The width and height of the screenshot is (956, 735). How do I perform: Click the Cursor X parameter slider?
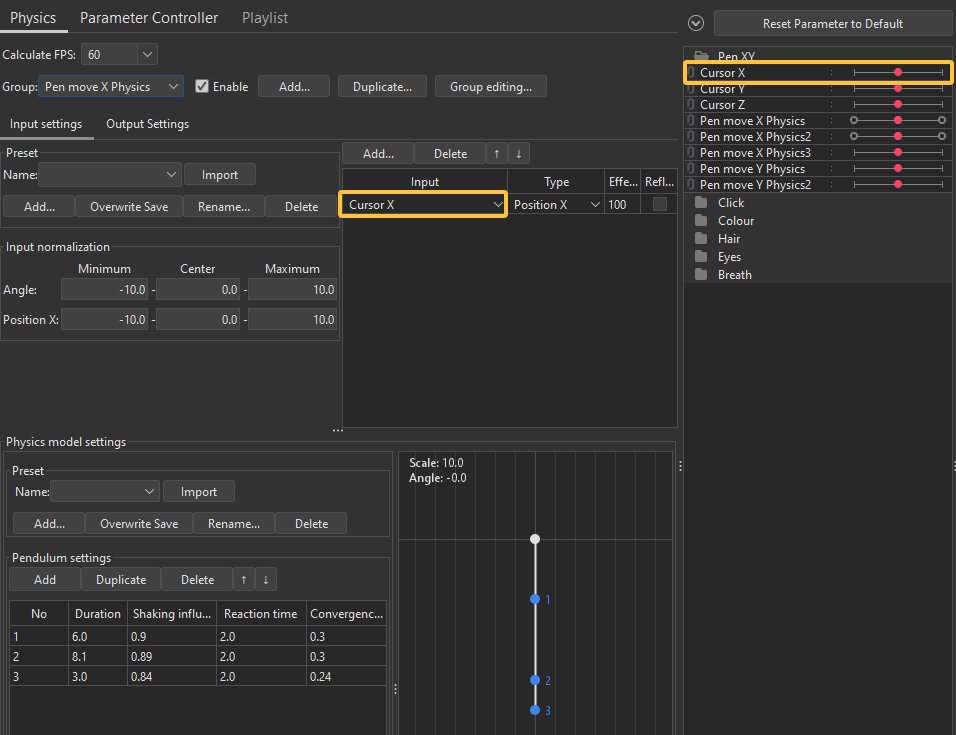[898, 73]
